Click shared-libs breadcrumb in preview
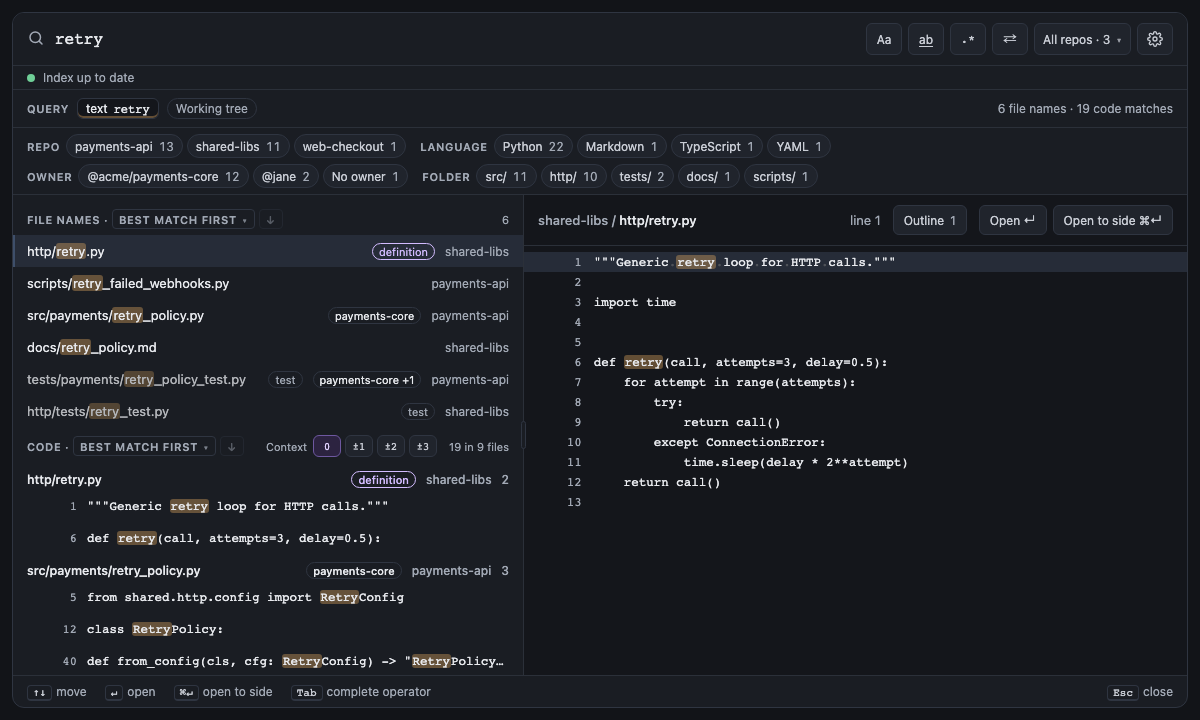This screenshot has height=720, width=1200. coord(573,221)
